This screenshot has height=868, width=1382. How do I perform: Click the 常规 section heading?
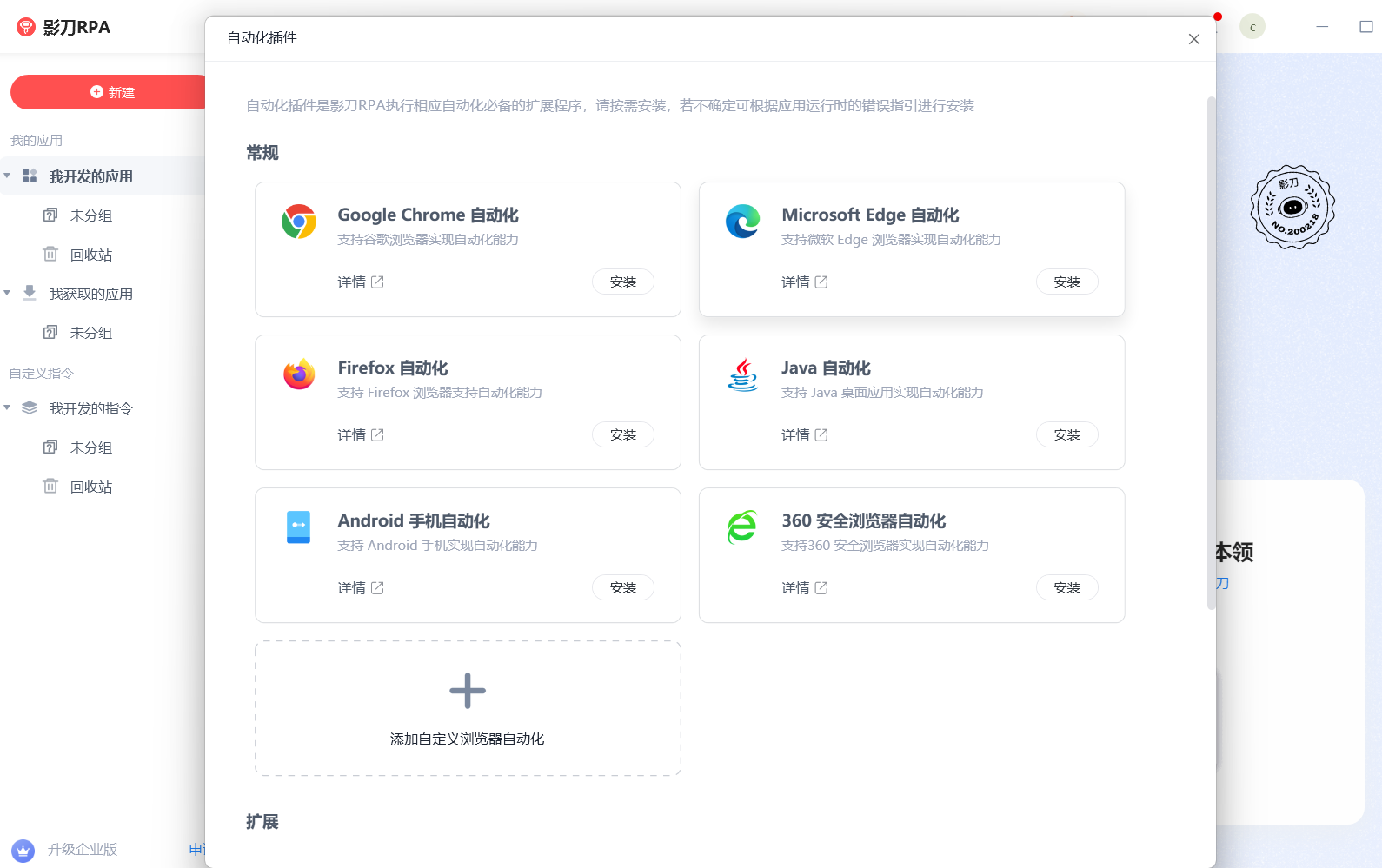pyautogui.click(x=262, y=153)
